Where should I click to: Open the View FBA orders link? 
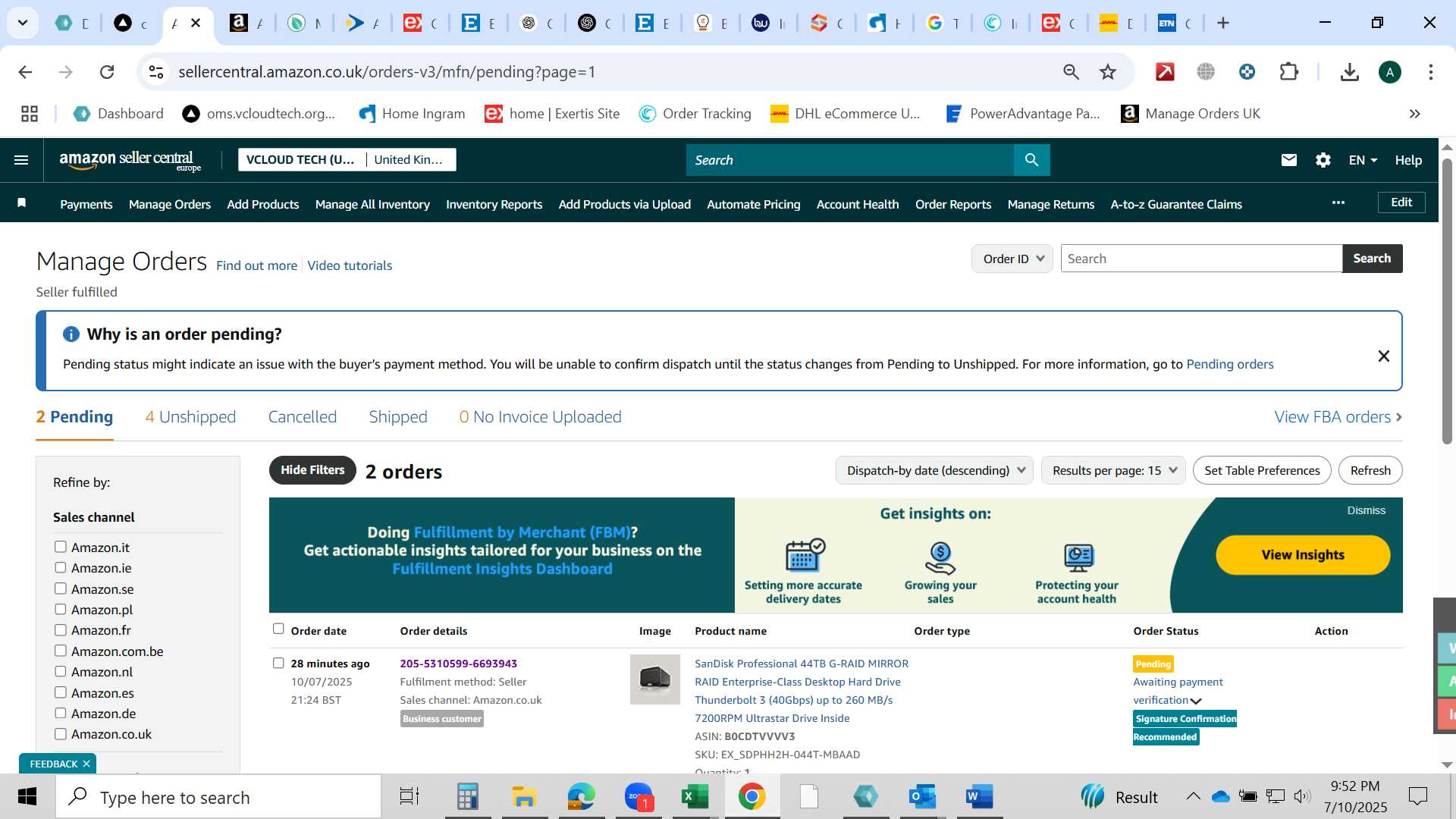[x=1338, y=416]
